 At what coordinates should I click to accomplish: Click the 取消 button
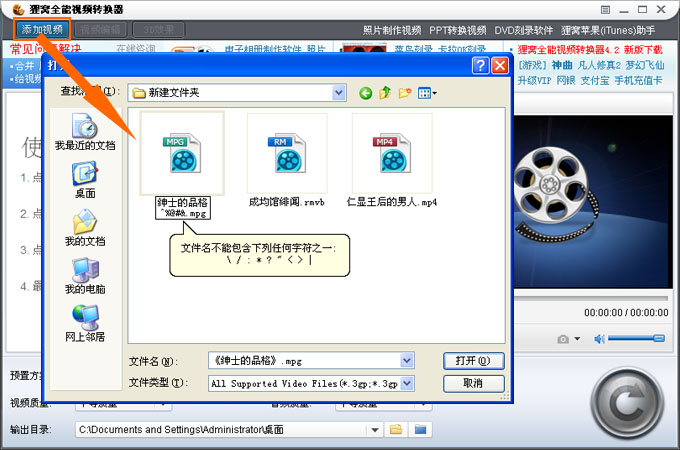[473, 383]
